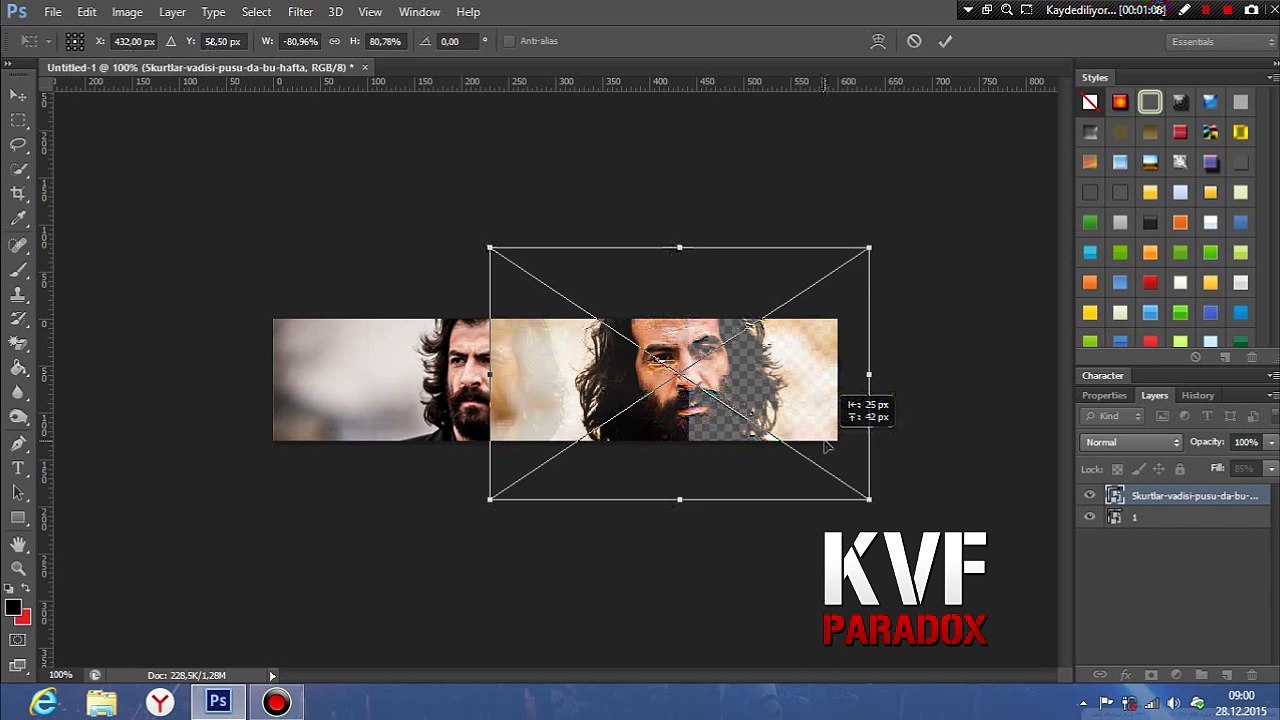Toggle lock position
The height and width of the screenshot is (720, 1280).
pos(1159,469)
